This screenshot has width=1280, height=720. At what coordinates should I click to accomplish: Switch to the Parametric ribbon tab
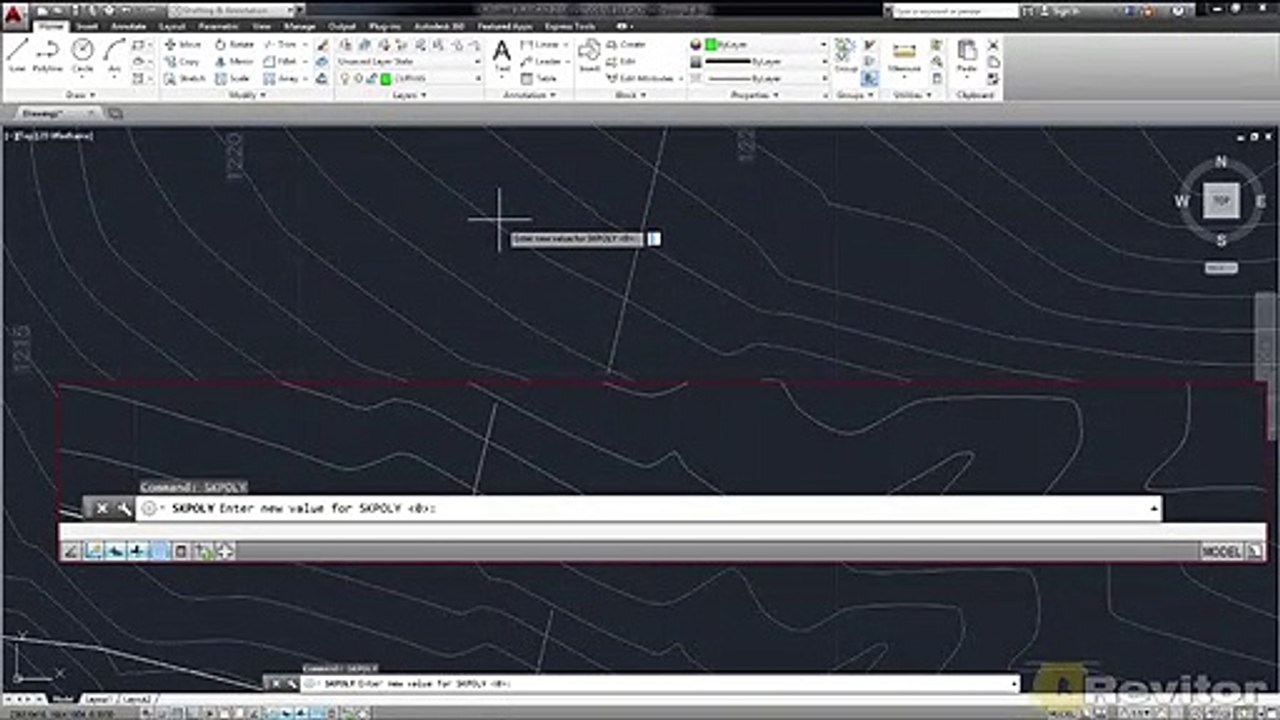pos(218,26)
